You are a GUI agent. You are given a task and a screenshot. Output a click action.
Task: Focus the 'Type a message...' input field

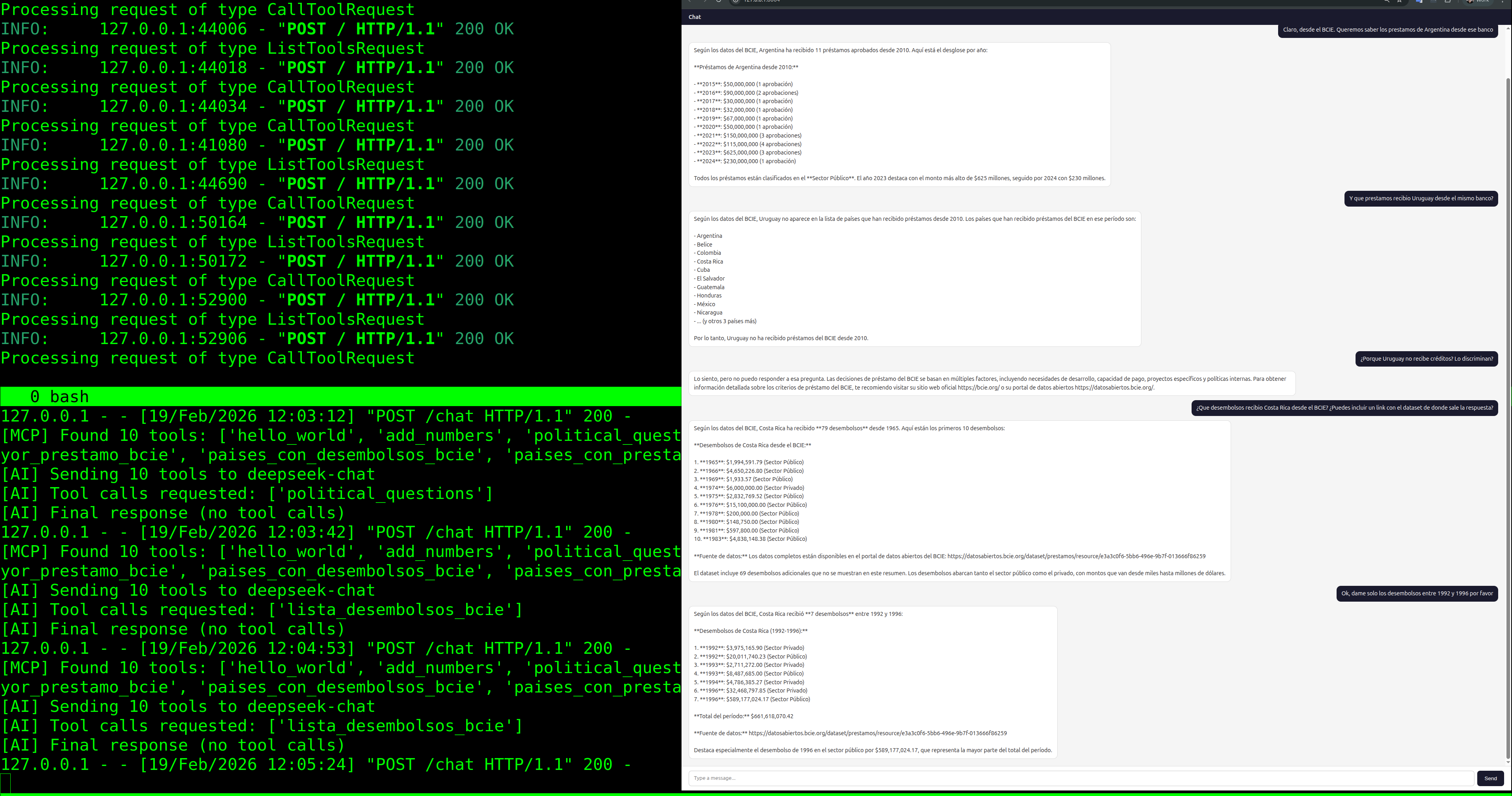(x=1081, y=778)
